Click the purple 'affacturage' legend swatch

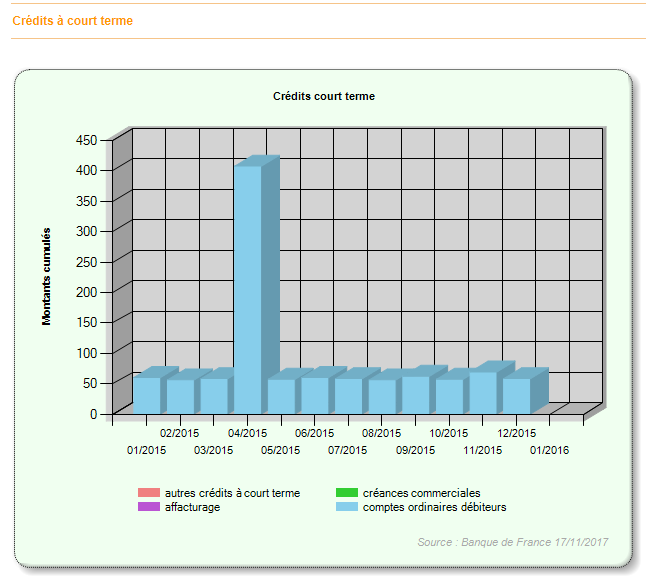click(149, 506)
